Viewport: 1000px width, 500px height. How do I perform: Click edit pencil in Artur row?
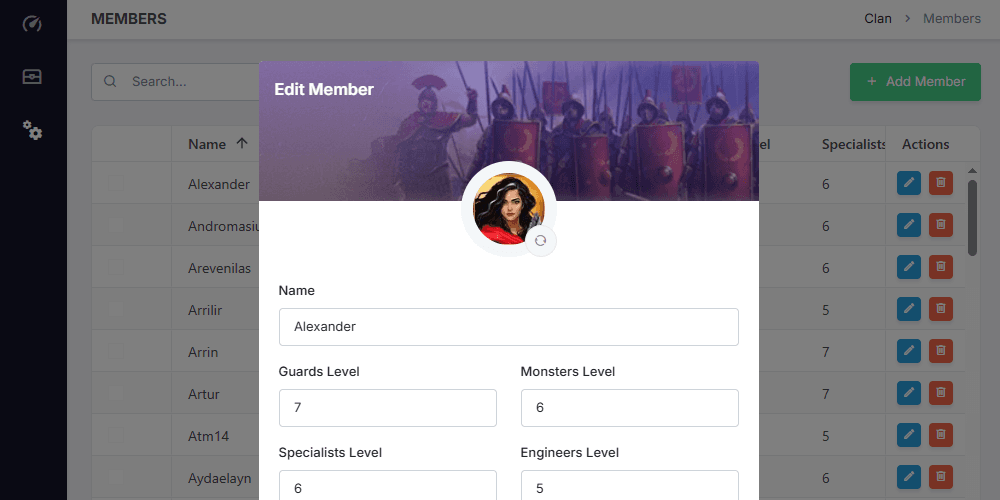click(x=908, y=393)
